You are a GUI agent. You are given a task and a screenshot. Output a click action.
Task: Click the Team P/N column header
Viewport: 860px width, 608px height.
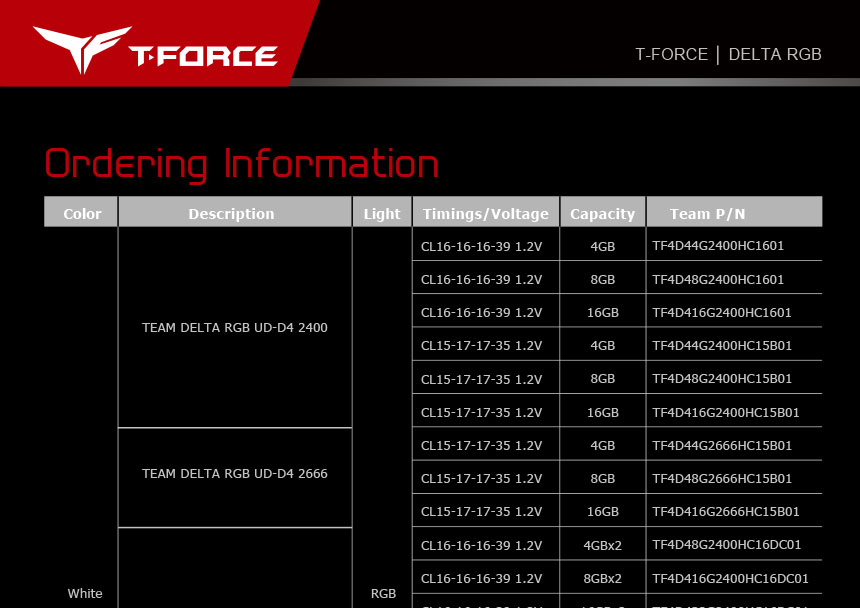click(x=734, y=213)
